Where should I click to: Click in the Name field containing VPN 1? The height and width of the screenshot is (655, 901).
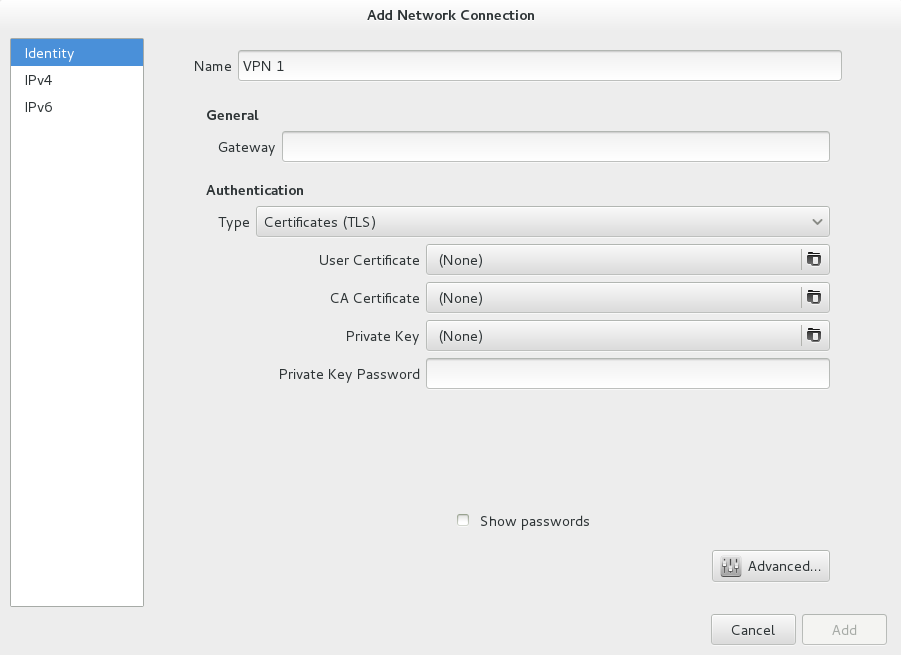[x=539, y=66]
